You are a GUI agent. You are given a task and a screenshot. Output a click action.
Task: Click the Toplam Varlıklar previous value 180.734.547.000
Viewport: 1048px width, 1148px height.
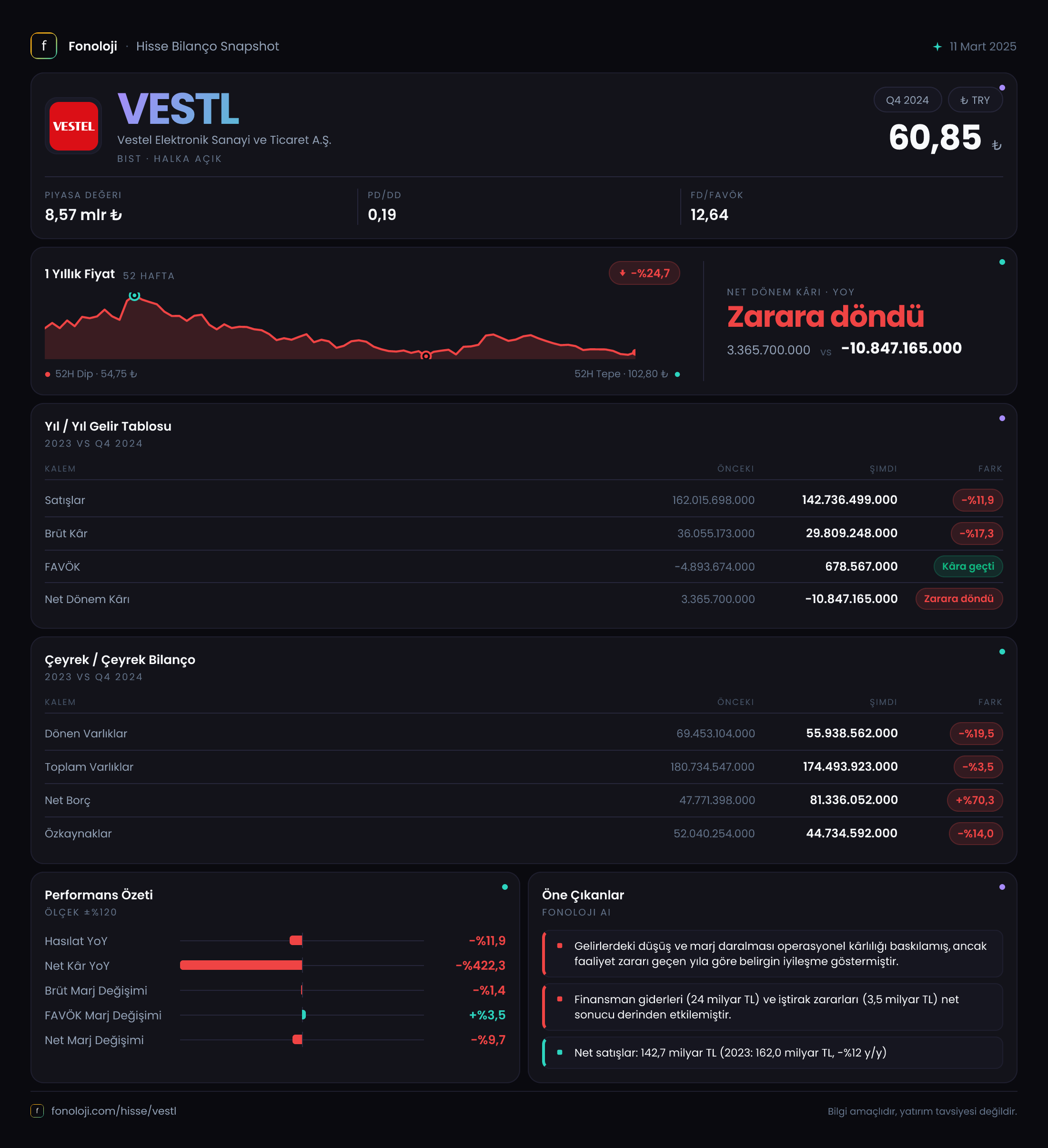click(x=713, y=767)
